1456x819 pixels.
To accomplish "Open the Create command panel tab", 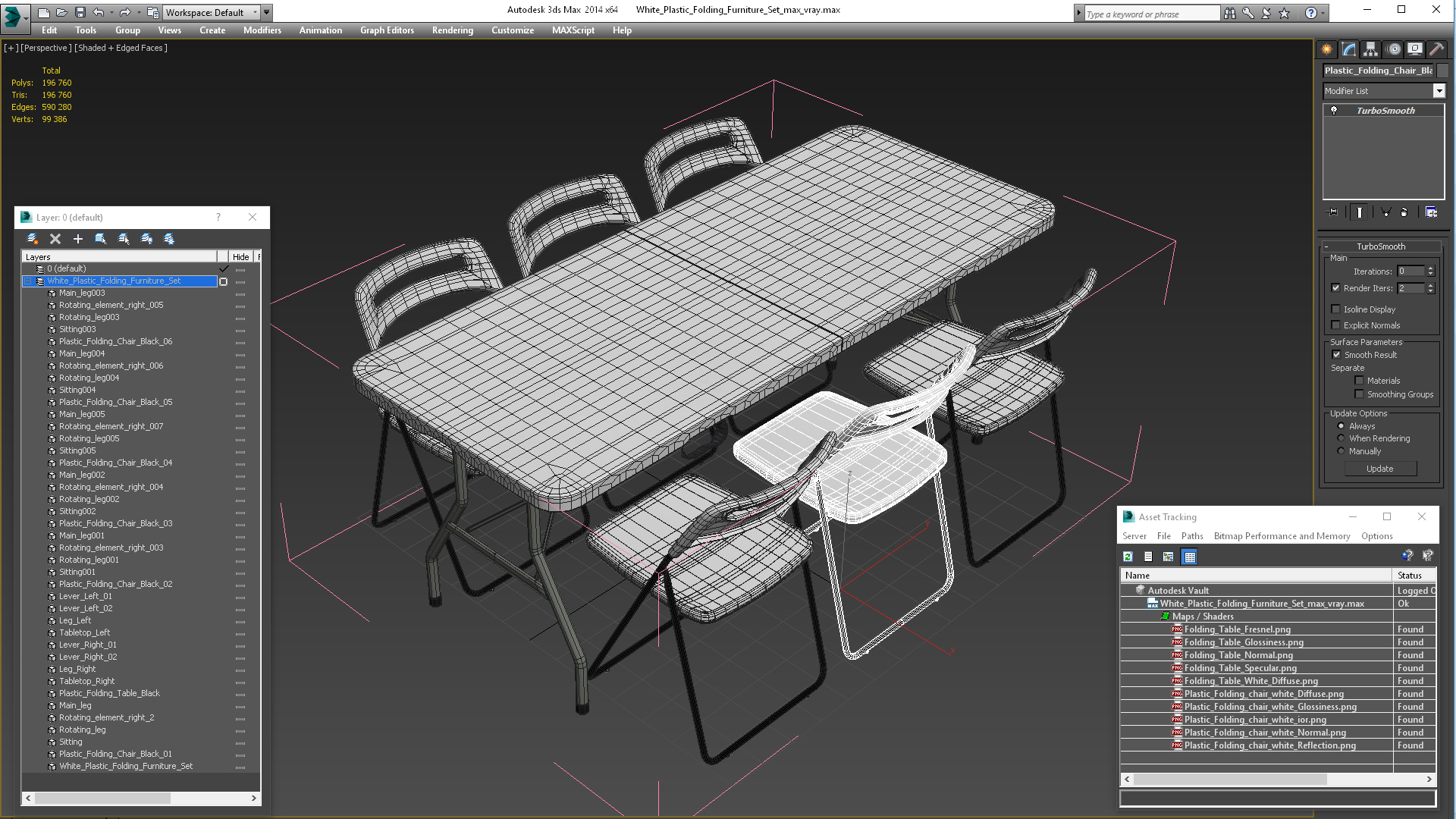I will [x=1326, y=49].
